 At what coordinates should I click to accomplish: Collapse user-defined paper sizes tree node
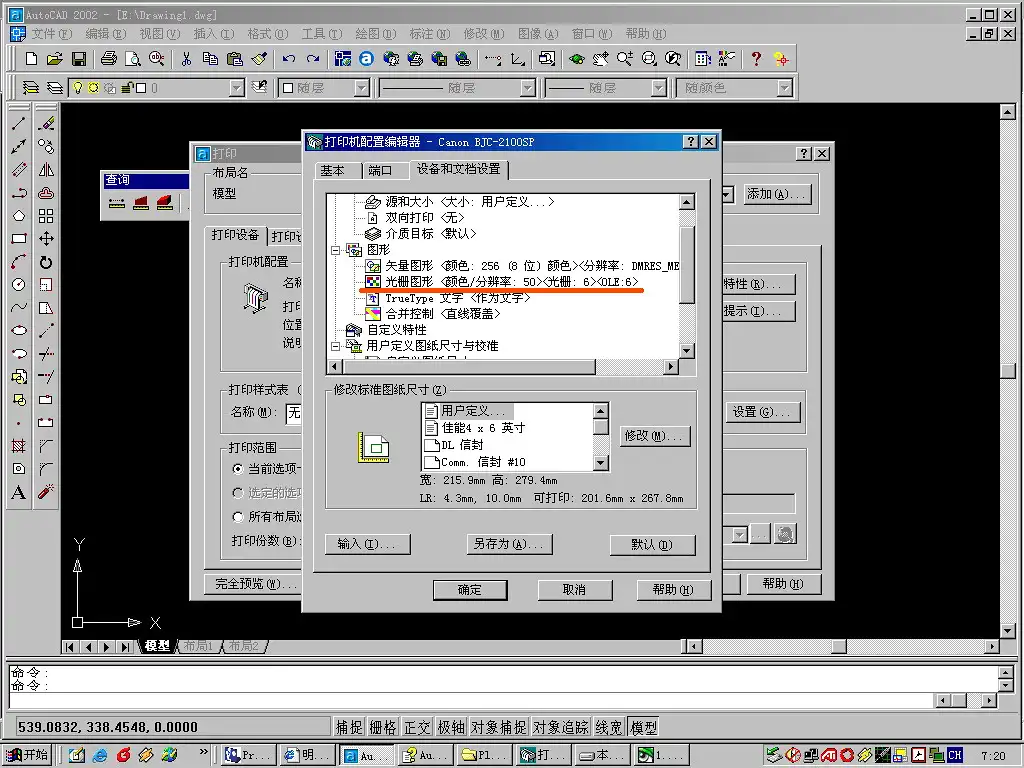click(x=336, y=346)
